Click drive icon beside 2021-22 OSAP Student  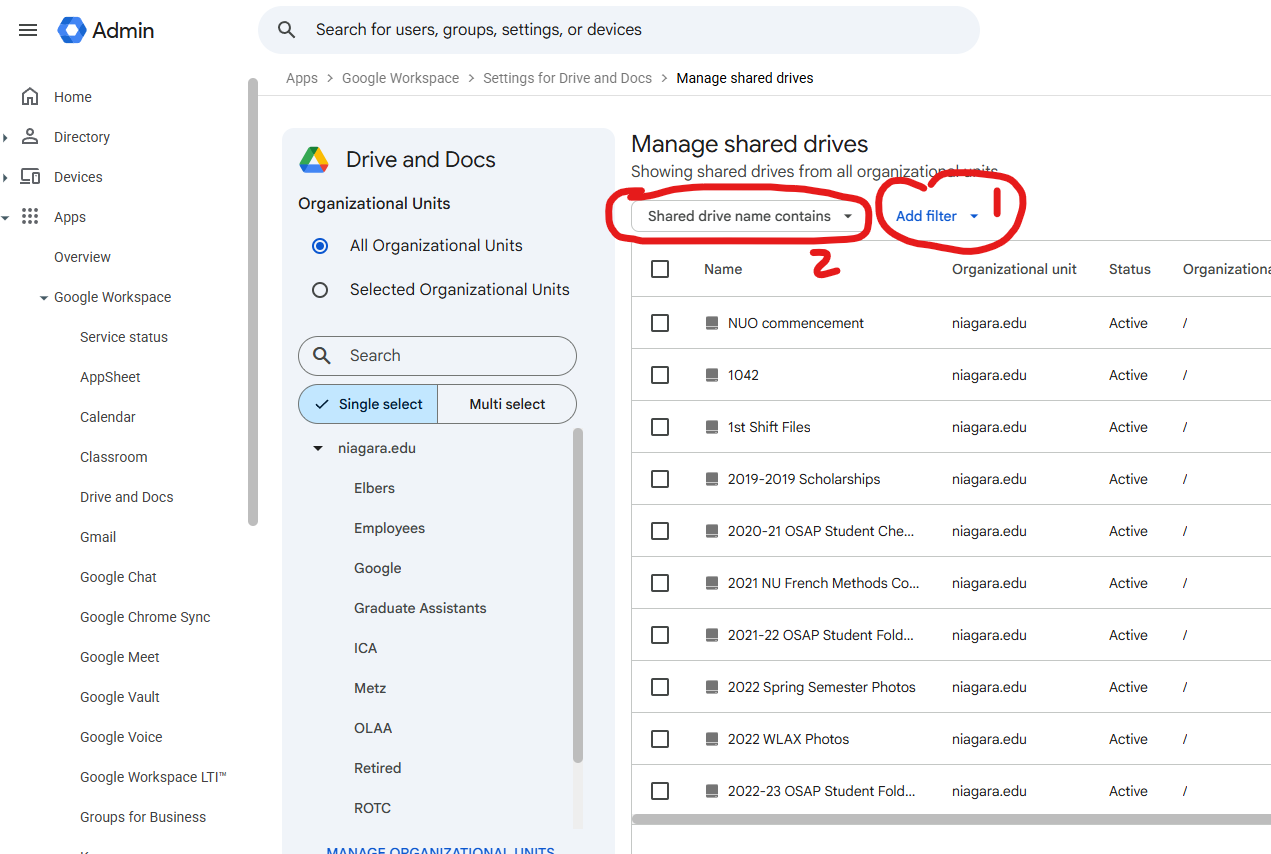point(712,635)
